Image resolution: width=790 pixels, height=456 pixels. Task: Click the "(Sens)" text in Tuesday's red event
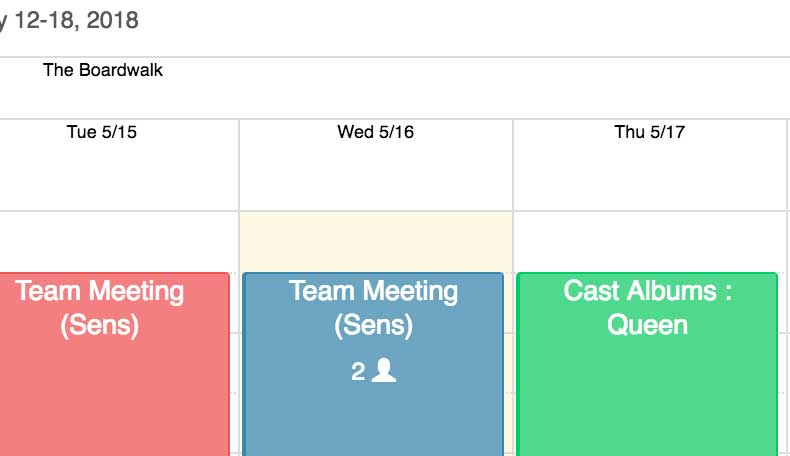pos(100,325)
